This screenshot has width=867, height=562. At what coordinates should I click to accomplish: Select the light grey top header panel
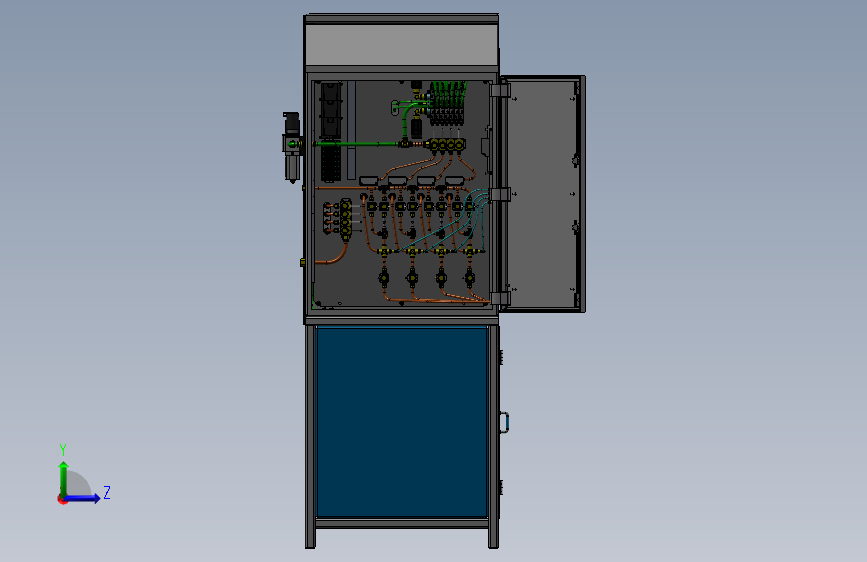pyautogui.click(x=402, y=44)
